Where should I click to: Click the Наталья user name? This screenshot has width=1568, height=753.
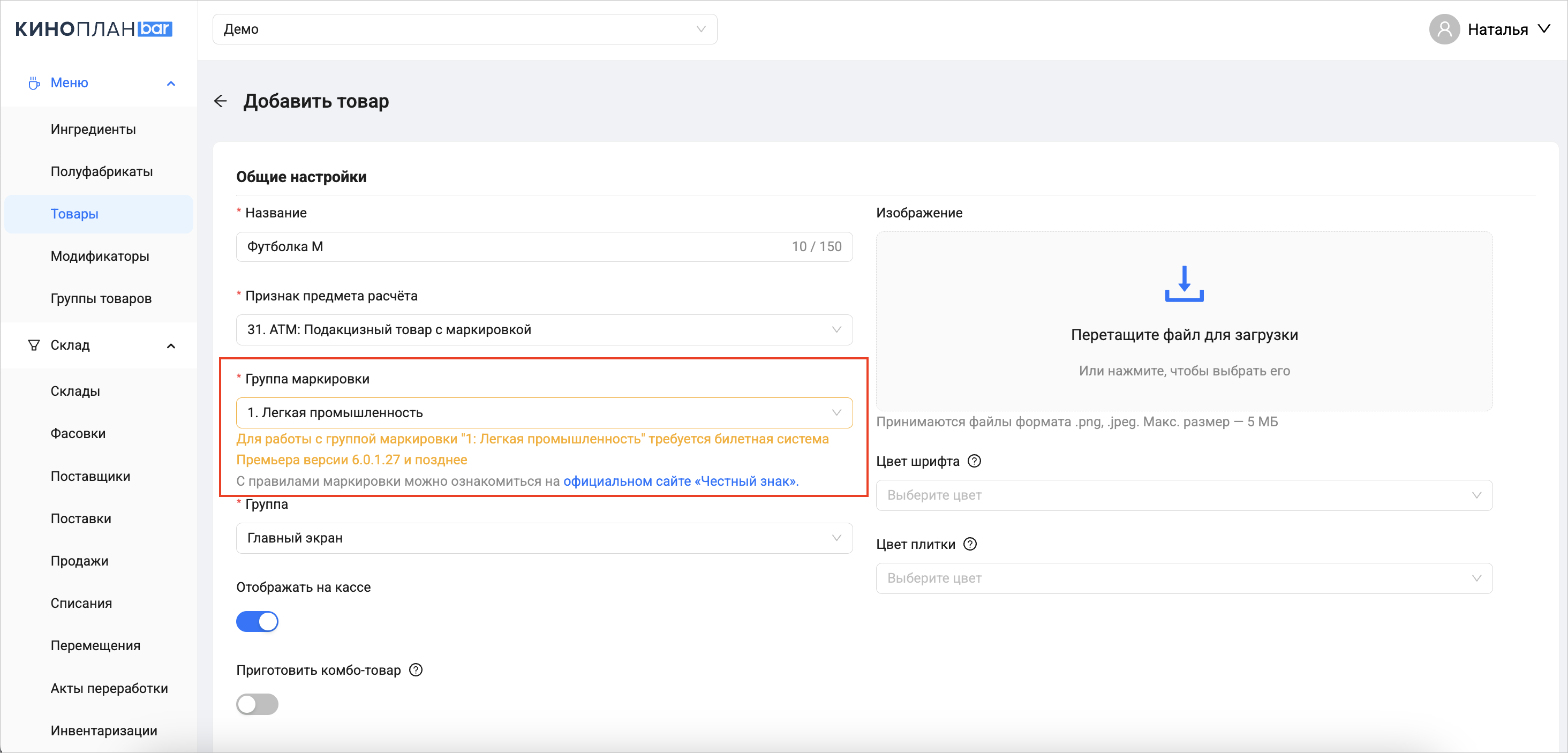click(x=1497, y=29)
